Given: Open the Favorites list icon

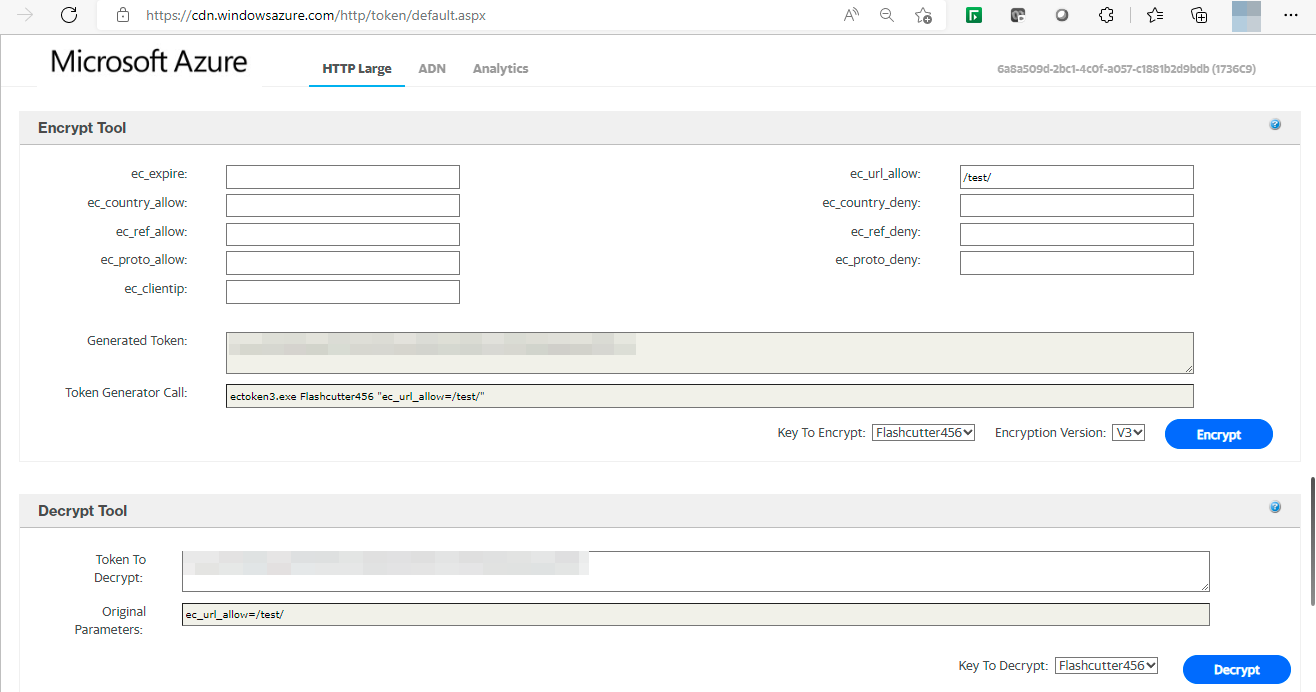Looking at the screenshot, I should pyautogui.click(x=1155, y=15).
